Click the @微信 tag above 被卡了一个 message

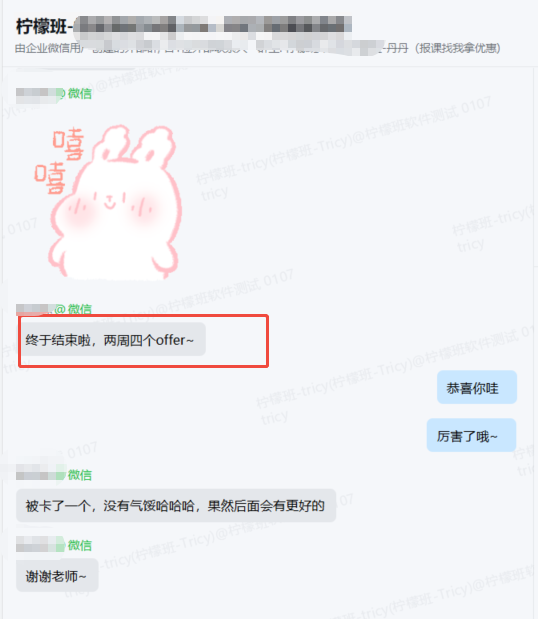tap(78, 475)
